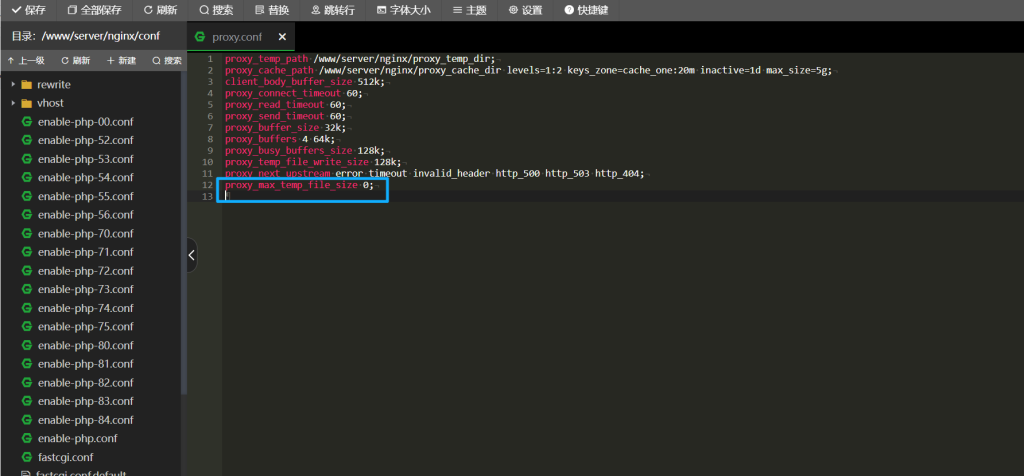Click Jump to line (跳转行) button
This screenshot has width=1024, height=476.
click(331, 10)
